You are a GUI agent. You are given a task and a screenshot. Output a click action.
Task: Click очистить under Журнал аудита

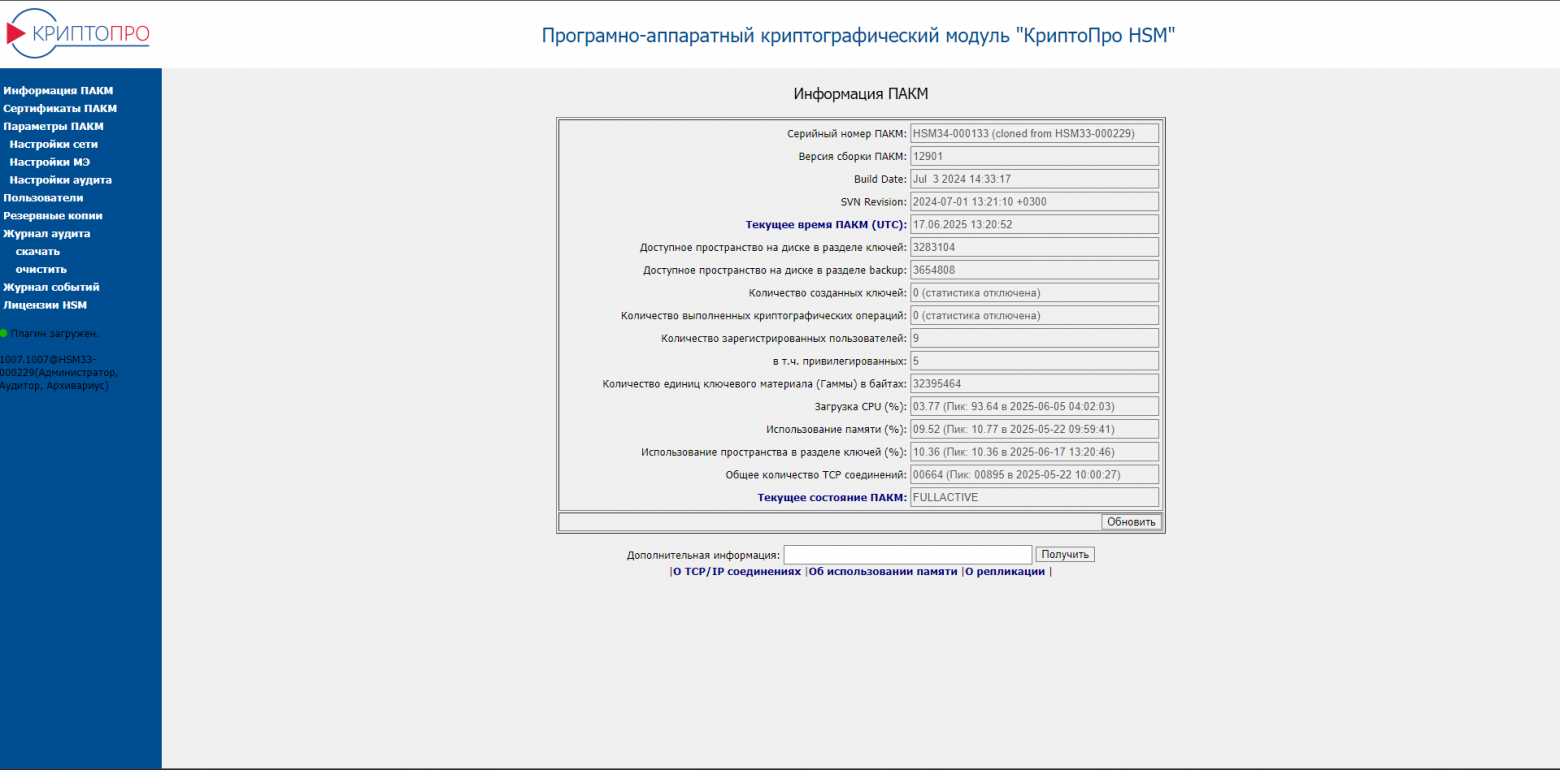pyautogui.click(x=40, y=269)
